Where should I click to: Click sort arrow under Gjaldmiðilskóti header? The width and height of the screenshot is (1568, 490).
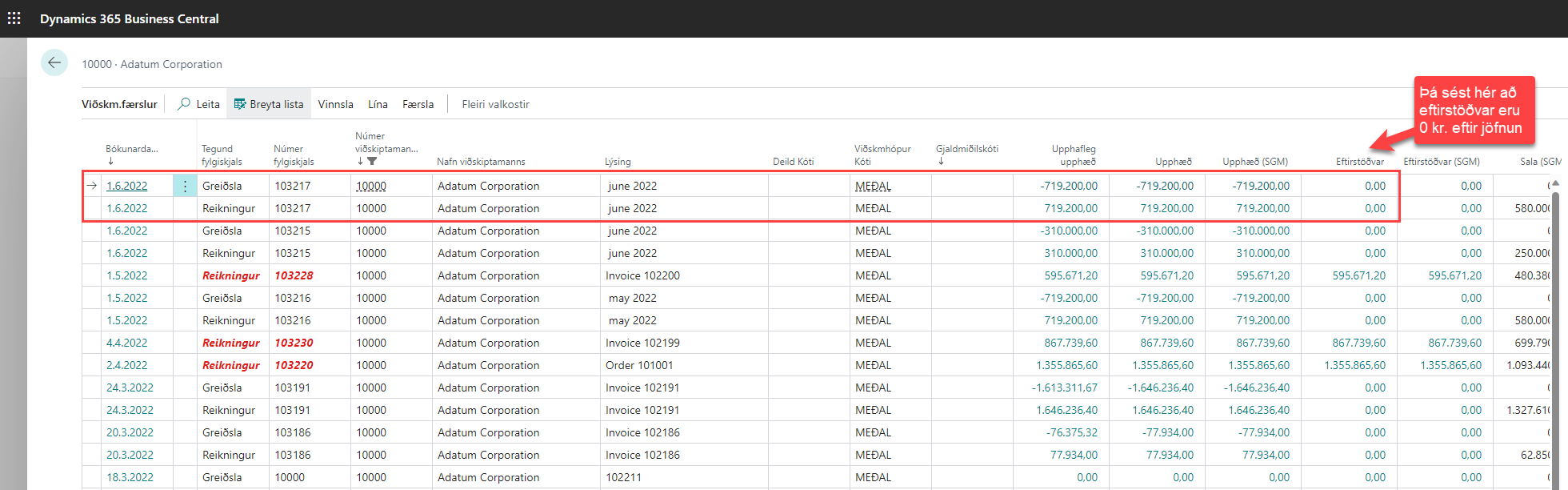(x=941, y=161)
